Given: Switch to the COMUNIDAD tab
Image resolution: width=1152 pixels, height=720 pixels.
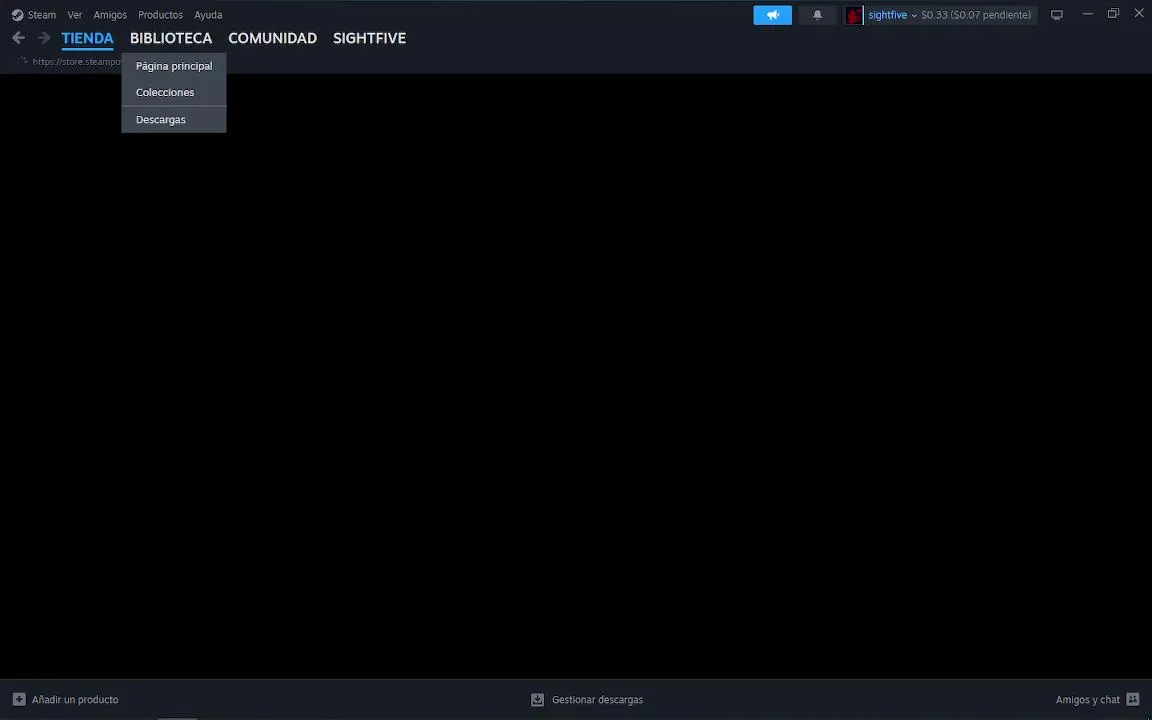Looking at the screenshot, I should coord(273,38).
